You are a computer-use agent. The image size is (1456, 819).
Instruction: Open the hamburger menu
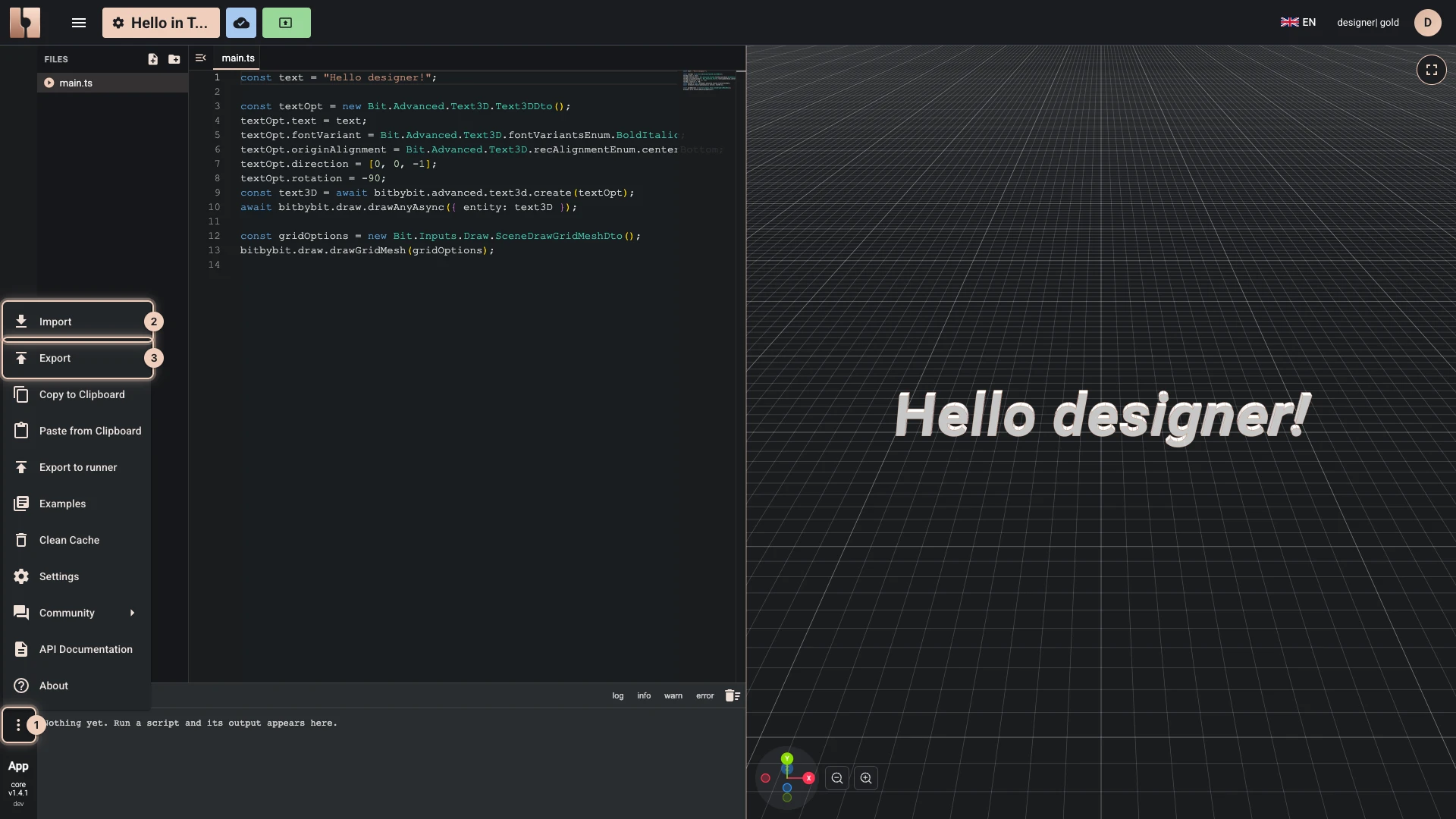79,23
